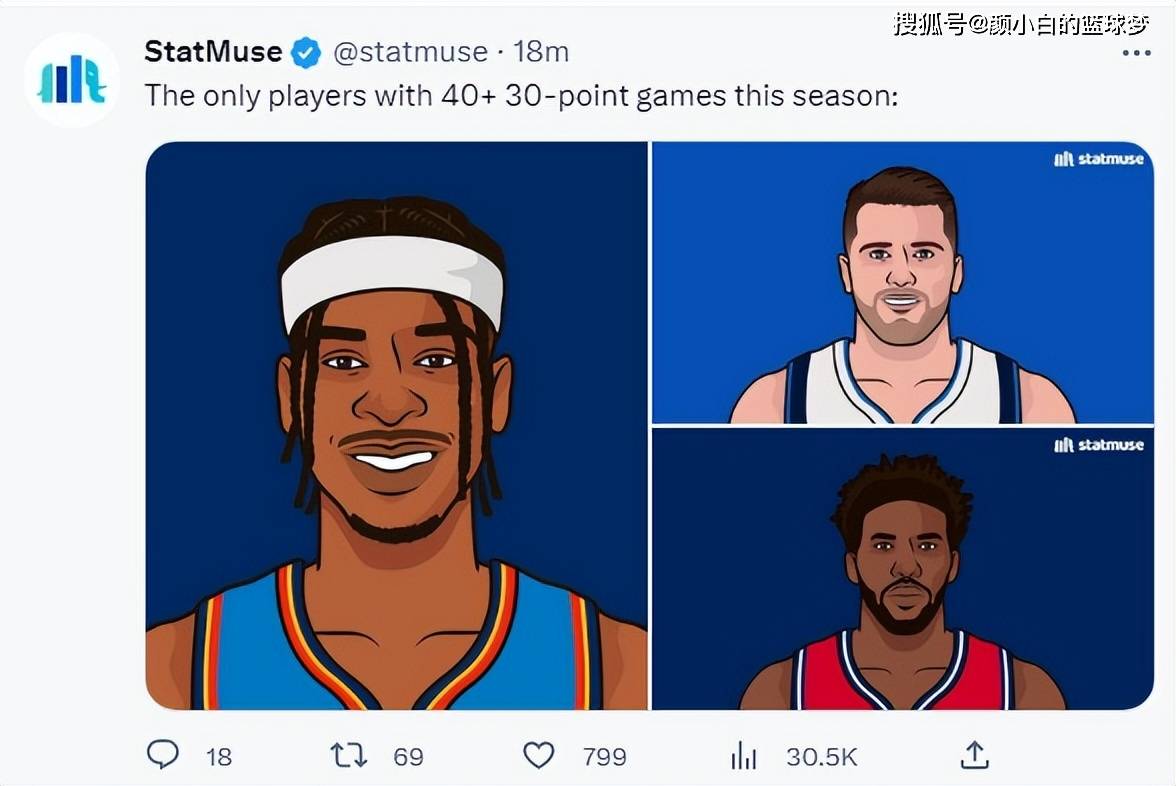Viewport: 1176px width, 786px height.
Task: Click the statmuse watermark on top-right image
Action: (1100, 159)
